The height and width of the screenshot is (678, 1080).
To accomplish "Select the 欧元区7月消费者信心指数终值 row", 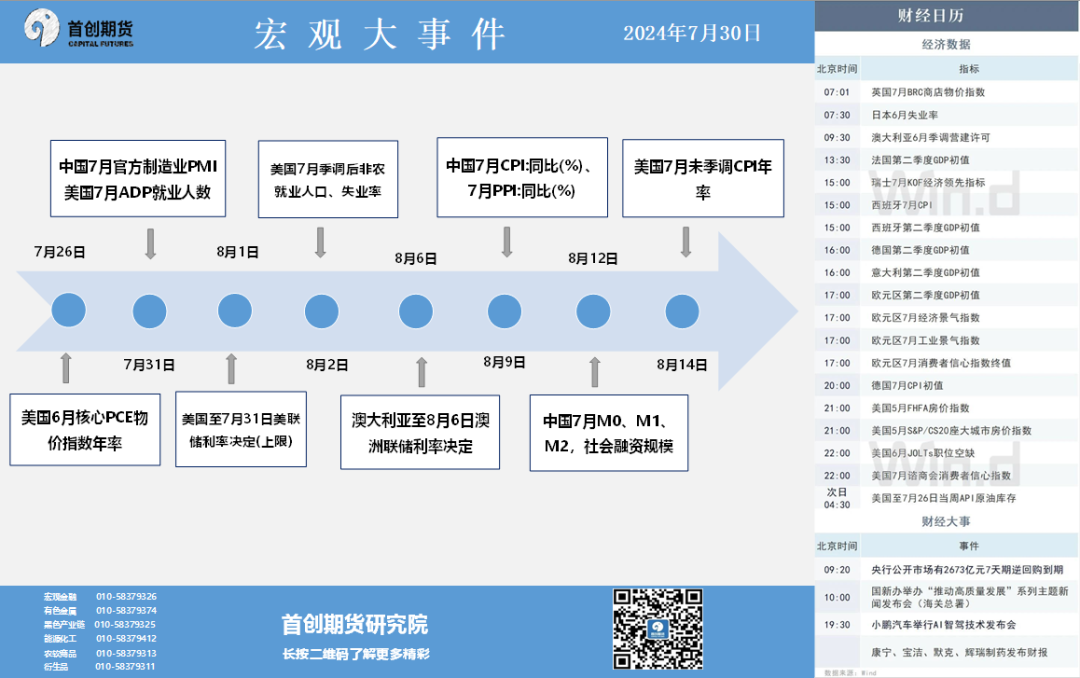I will pyautogui.click(x=946, y=363).
